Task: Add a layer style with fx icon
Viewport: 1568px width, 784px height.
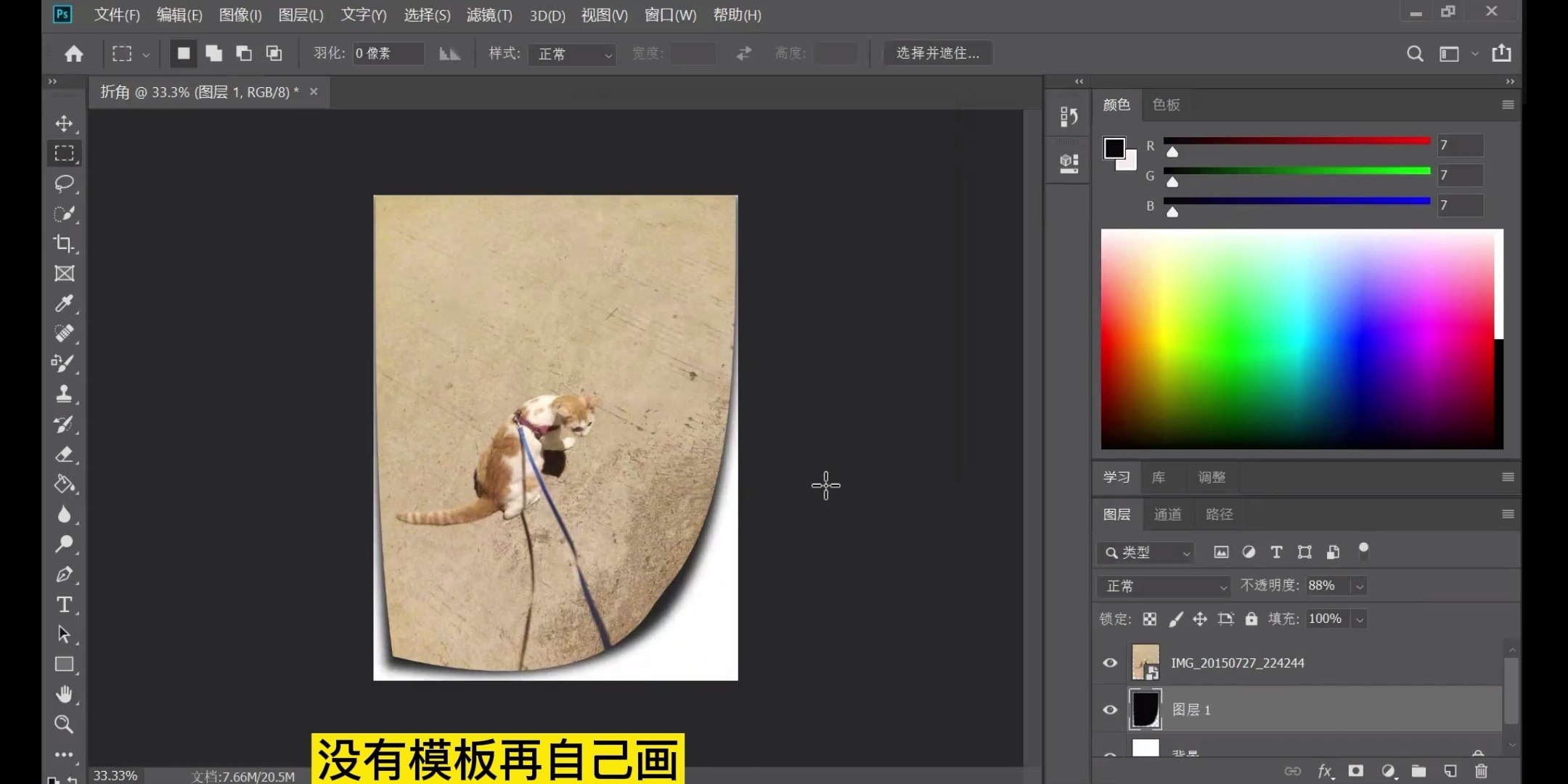Action: pyautogui.click(x=1325, y=771)
